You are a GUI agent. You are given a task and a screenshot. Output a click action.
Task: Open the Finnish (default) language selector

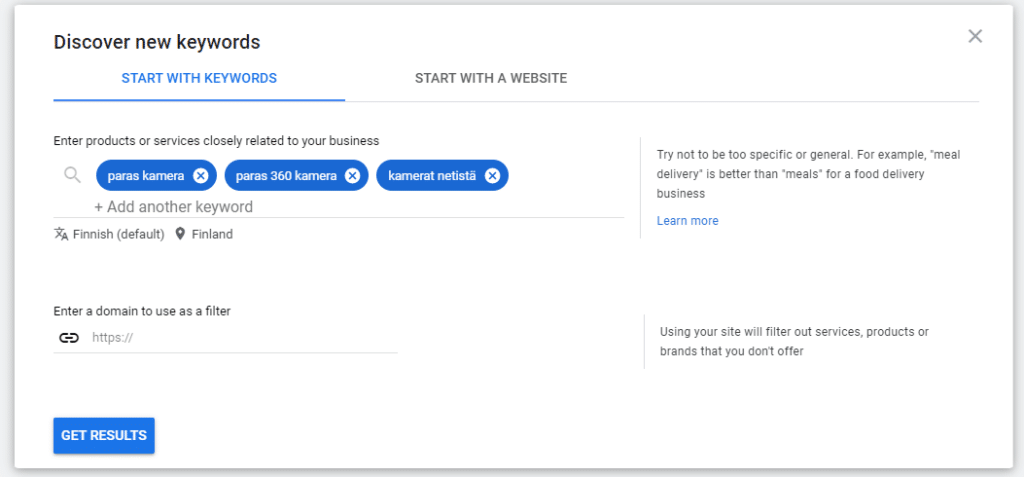118,234
